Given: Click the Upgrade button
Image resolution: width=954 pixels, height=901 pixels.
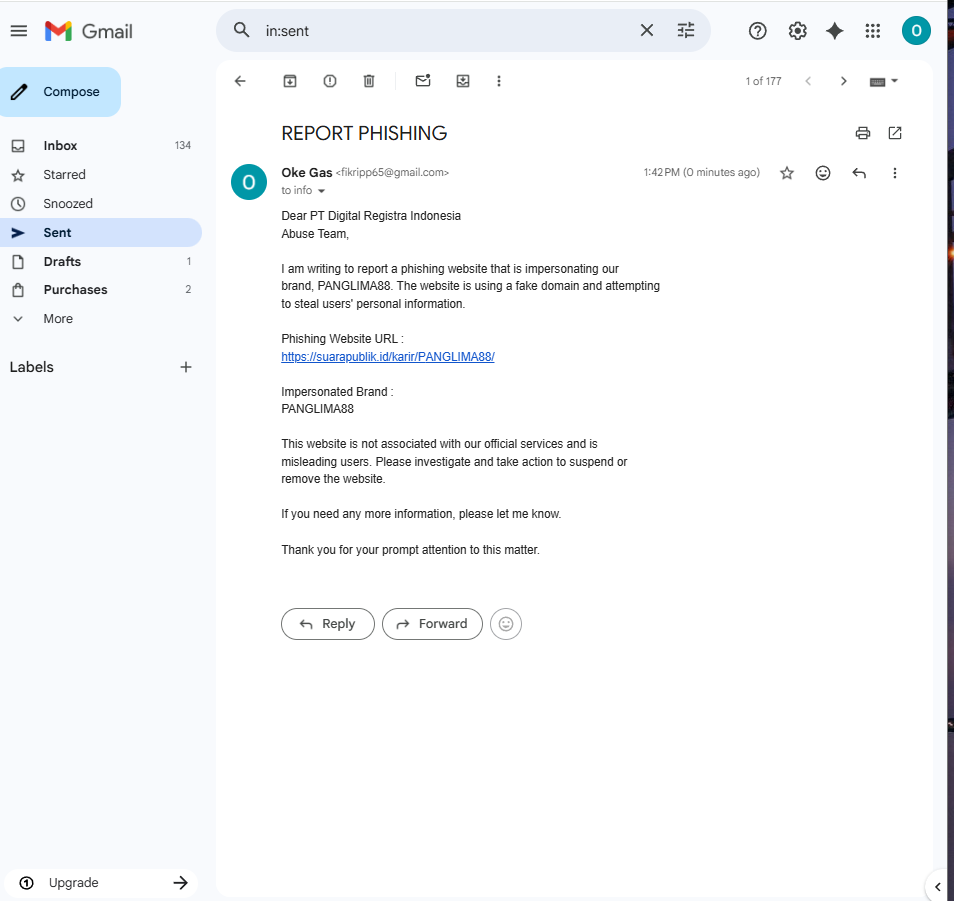Looking at the screenshot, I should click(101, 883).
